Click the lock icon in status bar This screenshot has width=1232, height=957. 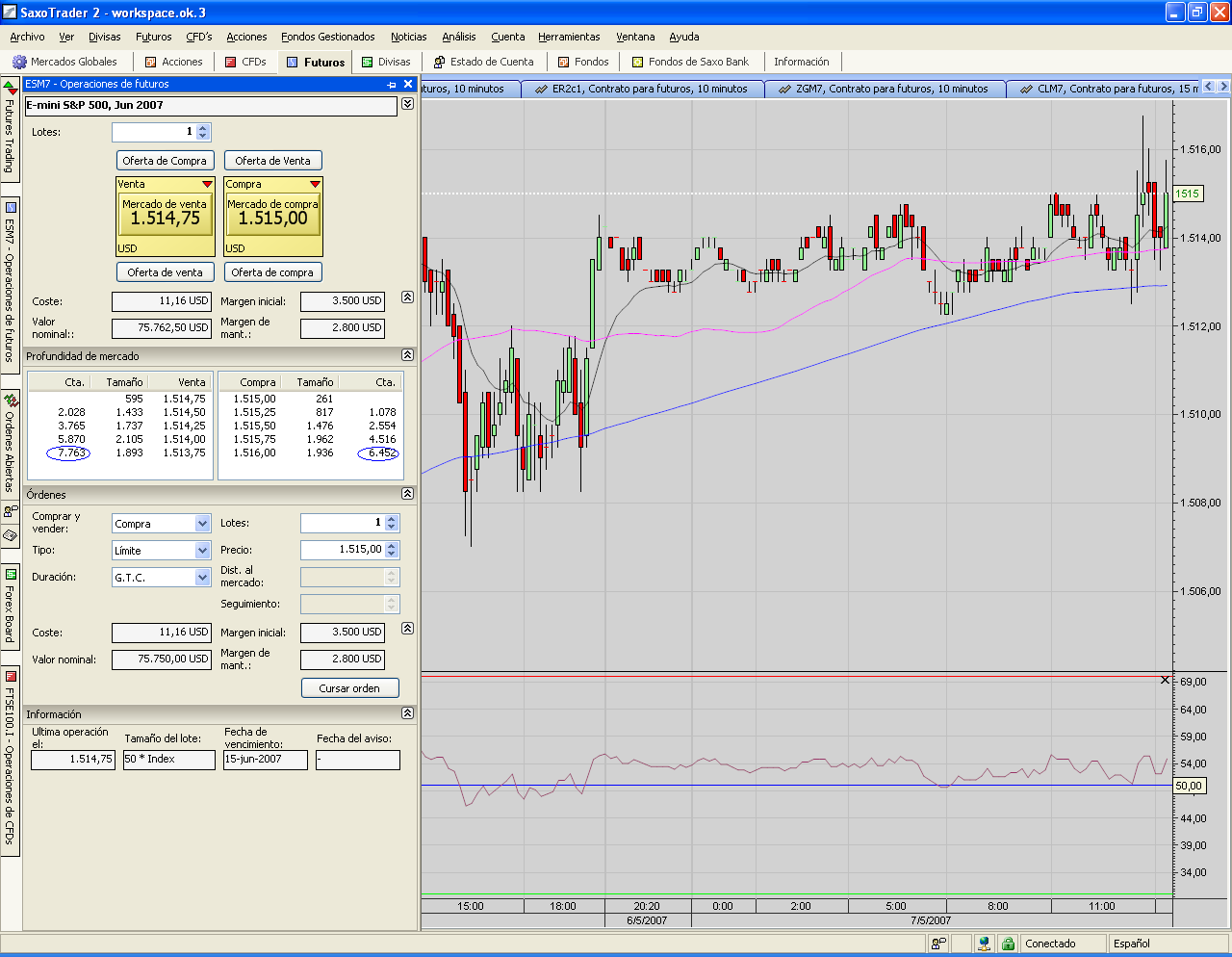1008,944
